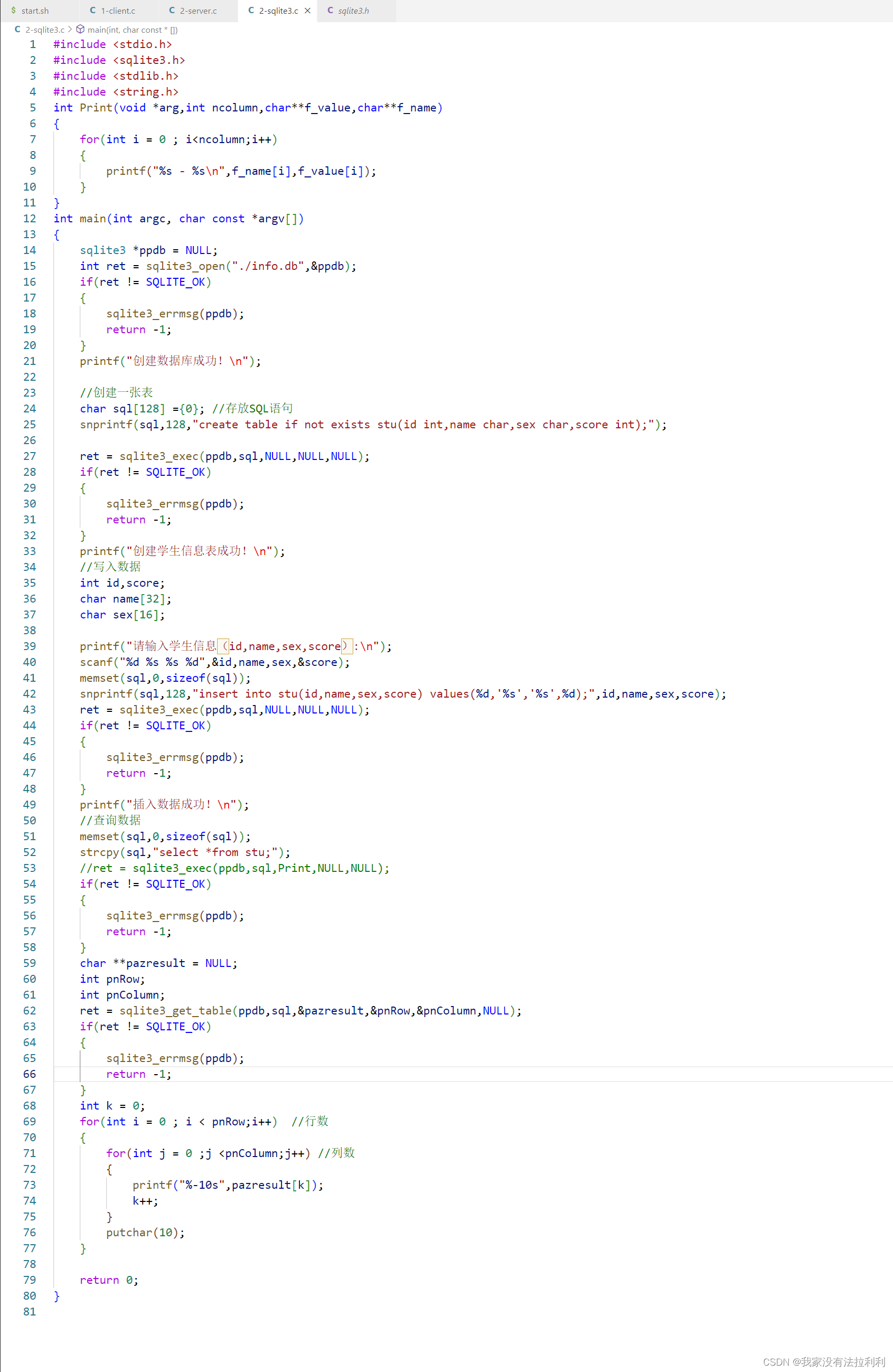Click the C language icon on 2-server.c tab
The height and width of the screenshot is (1372, 893).
point(171,11)
